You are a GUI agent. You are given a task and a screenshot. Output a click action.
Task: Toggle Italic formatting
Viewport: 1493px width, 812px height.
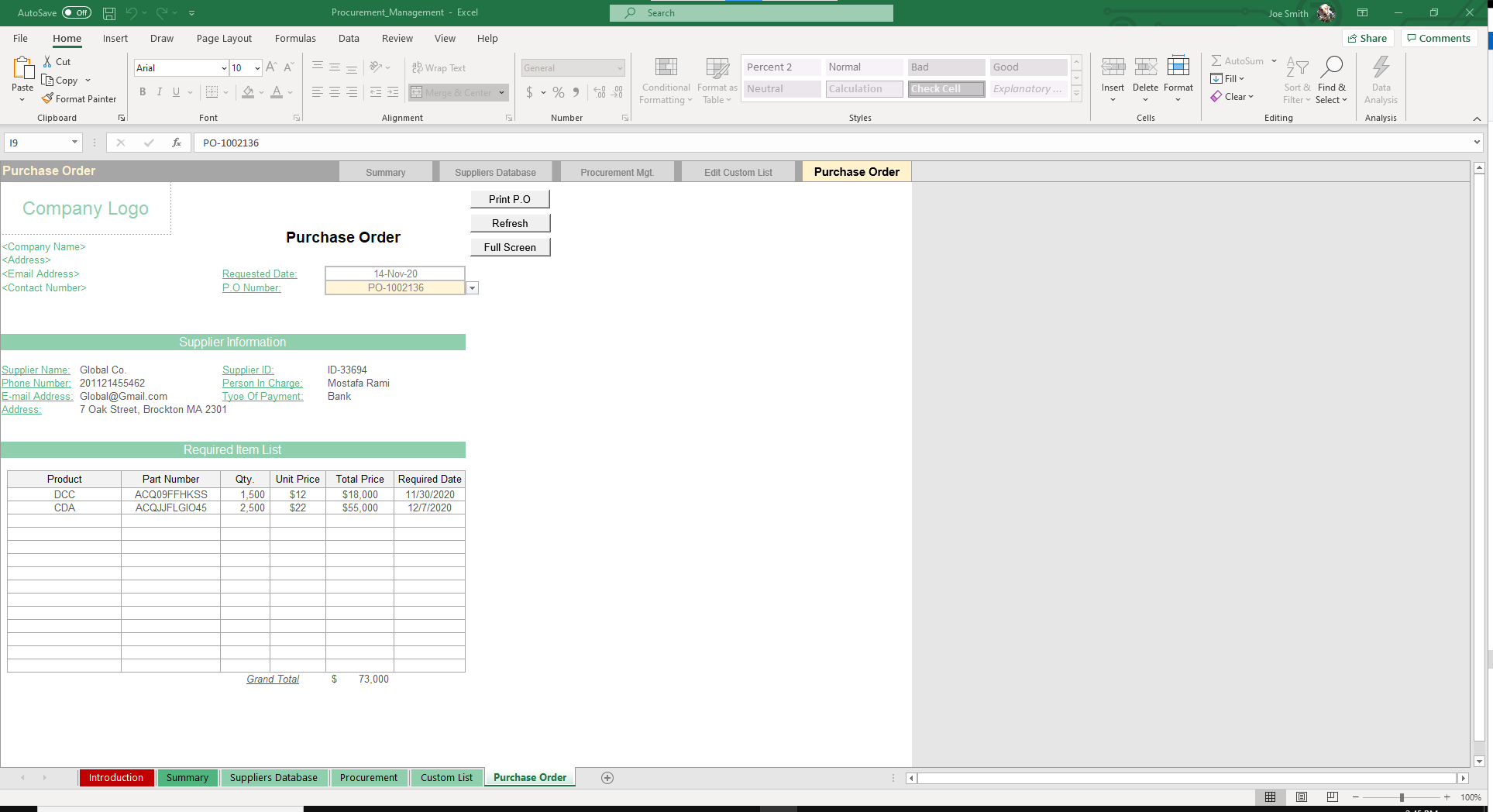click(160, 92)
